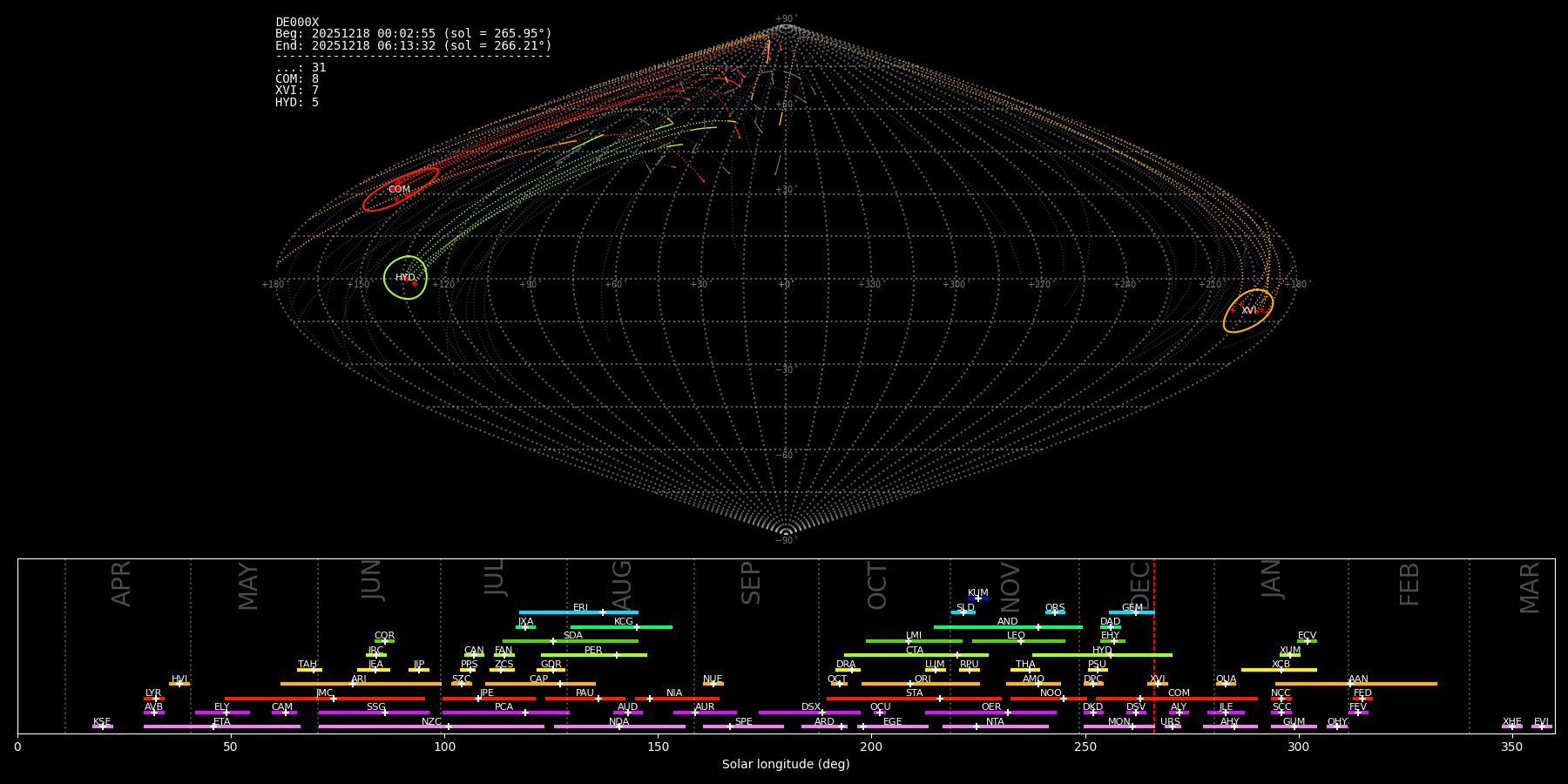Viewport: 1568px width, 784px height.
Task: Select the GEM shower bar
Action: (x=1131, y=612)
